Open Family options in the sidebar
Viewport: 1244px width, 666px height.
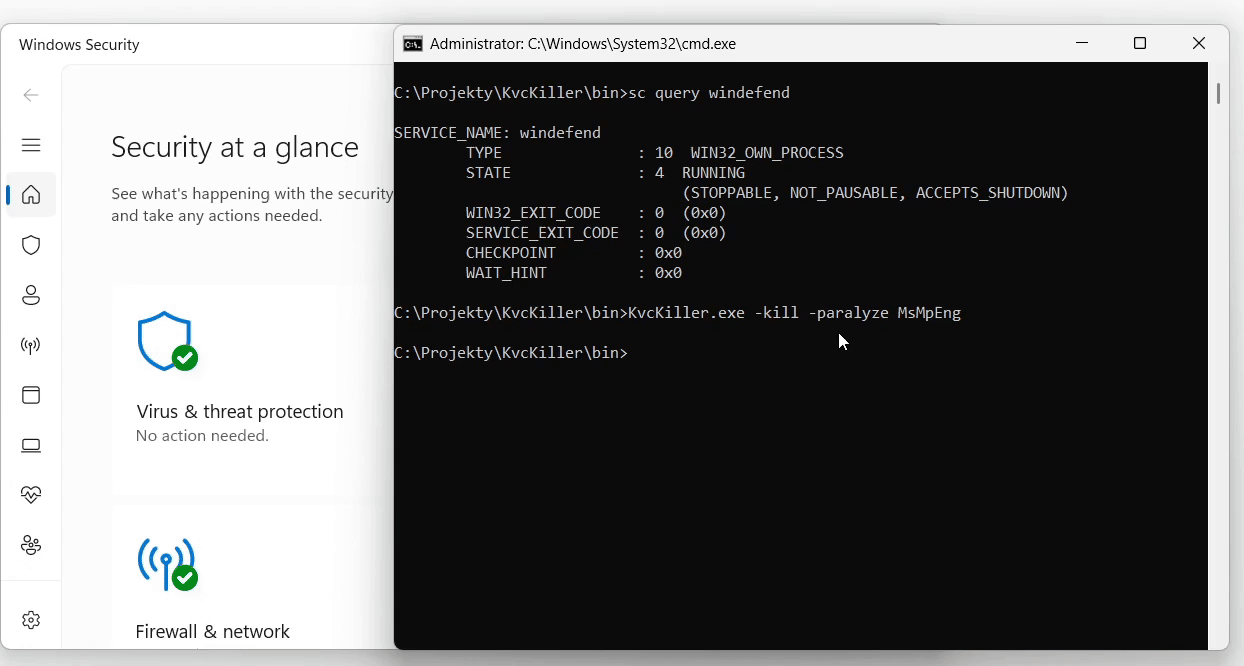tap(31, 545)
